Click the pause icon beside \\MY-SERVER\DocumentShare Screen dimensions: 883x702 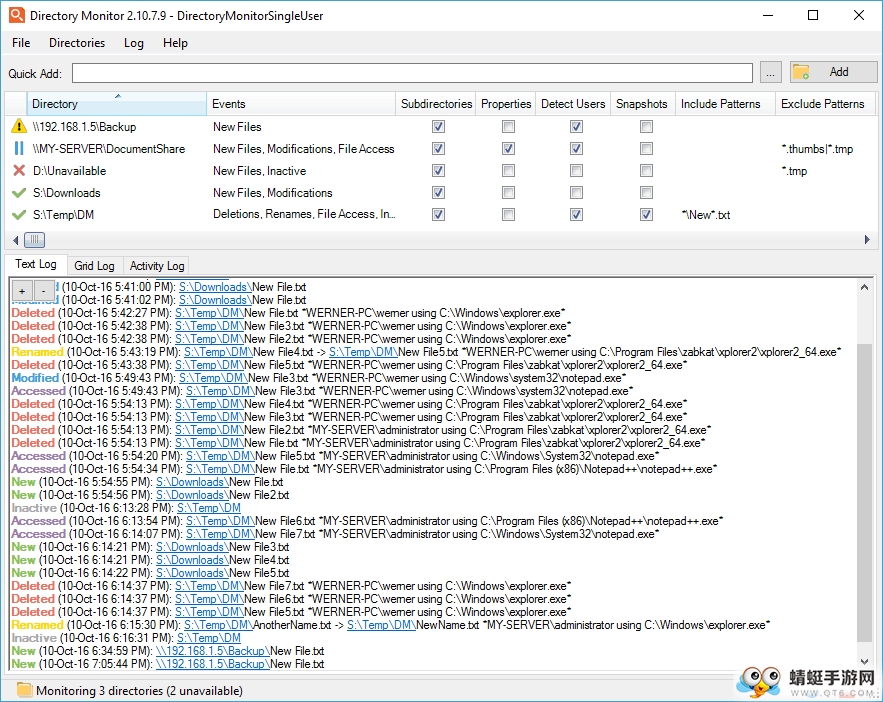(19, 148)
